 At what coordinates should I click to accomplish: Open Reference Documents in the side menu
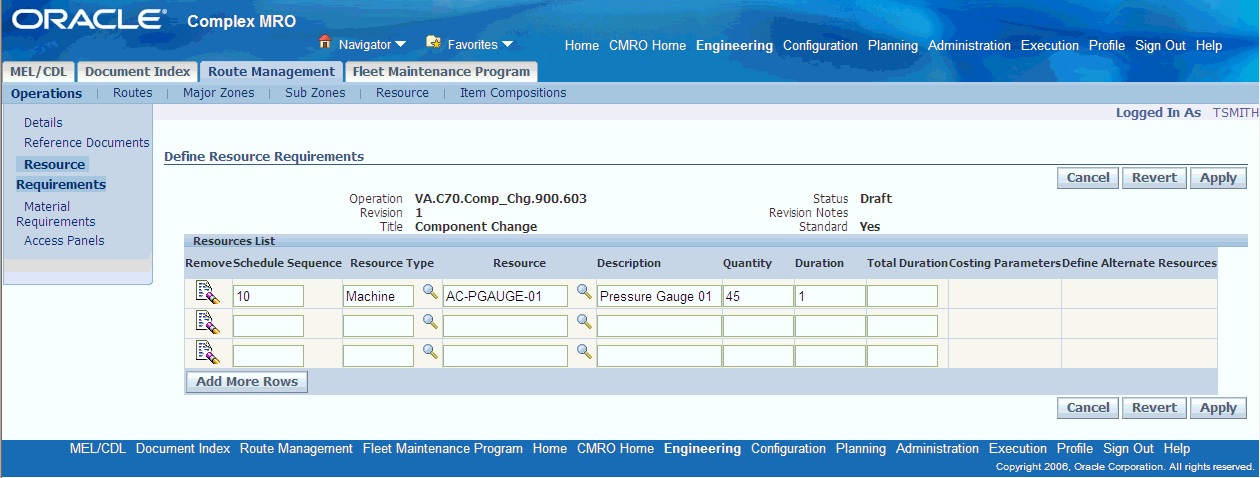click(x=87, y=143)
